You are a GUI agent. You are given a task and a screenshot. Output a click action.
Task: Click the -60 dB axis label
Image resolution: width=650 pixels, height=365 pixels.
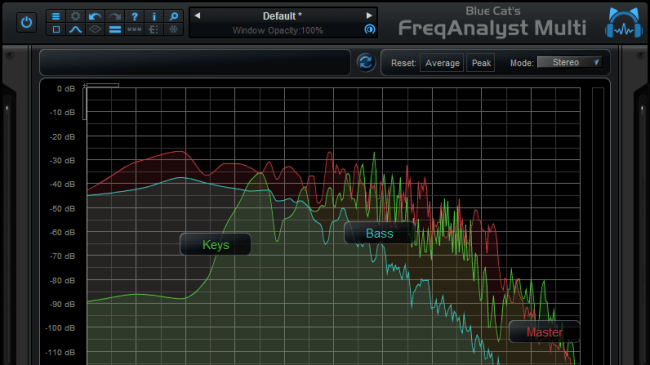pos(63,232)
